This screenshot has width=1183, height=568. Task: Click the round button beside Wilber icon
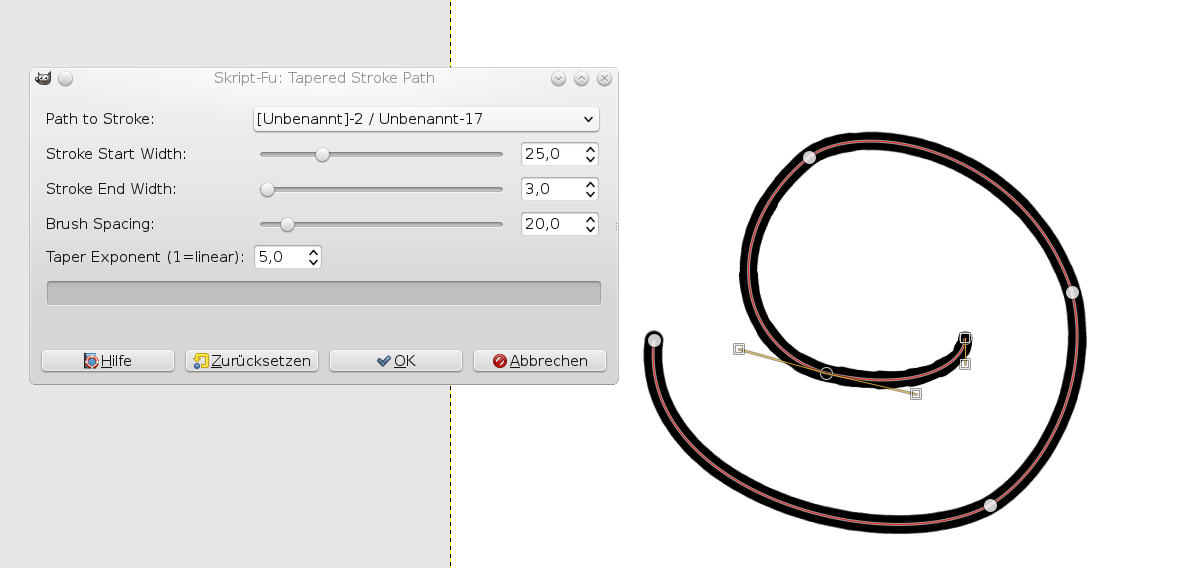[66, 78]
